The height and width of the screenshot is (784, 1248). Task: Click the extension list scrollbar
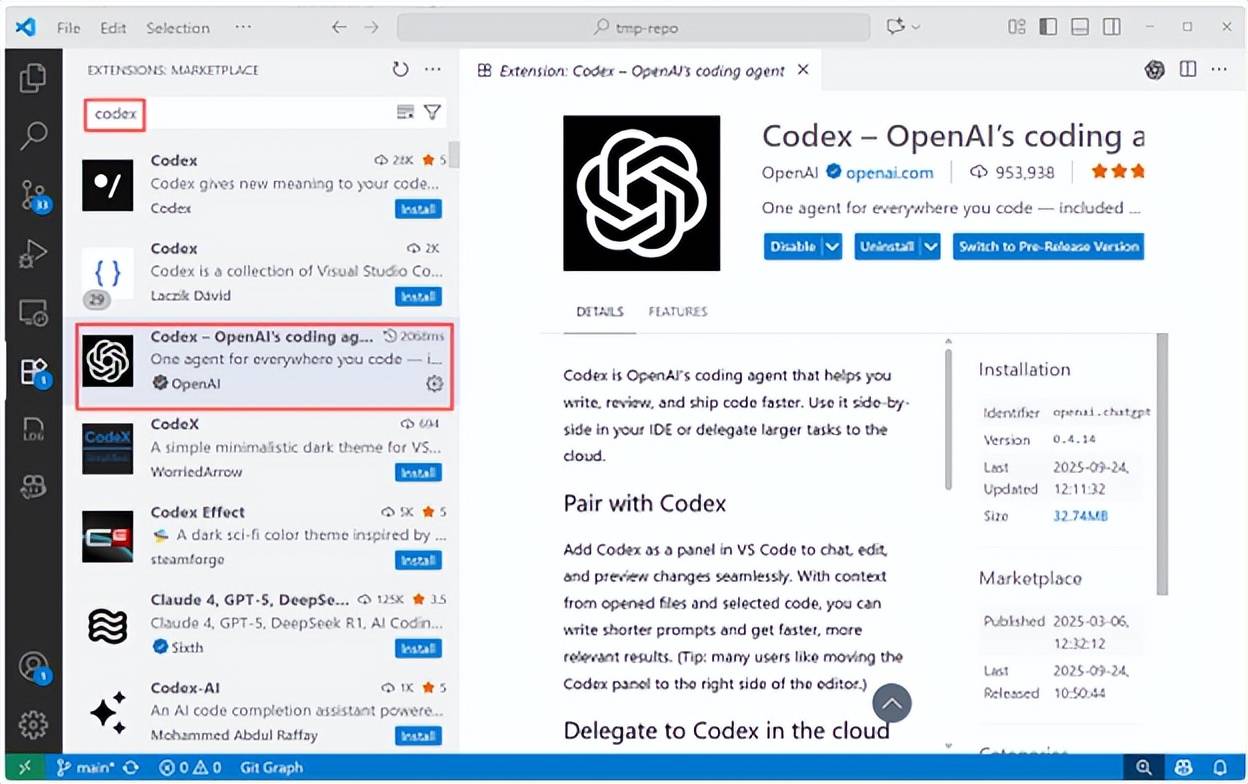point(455,155)
